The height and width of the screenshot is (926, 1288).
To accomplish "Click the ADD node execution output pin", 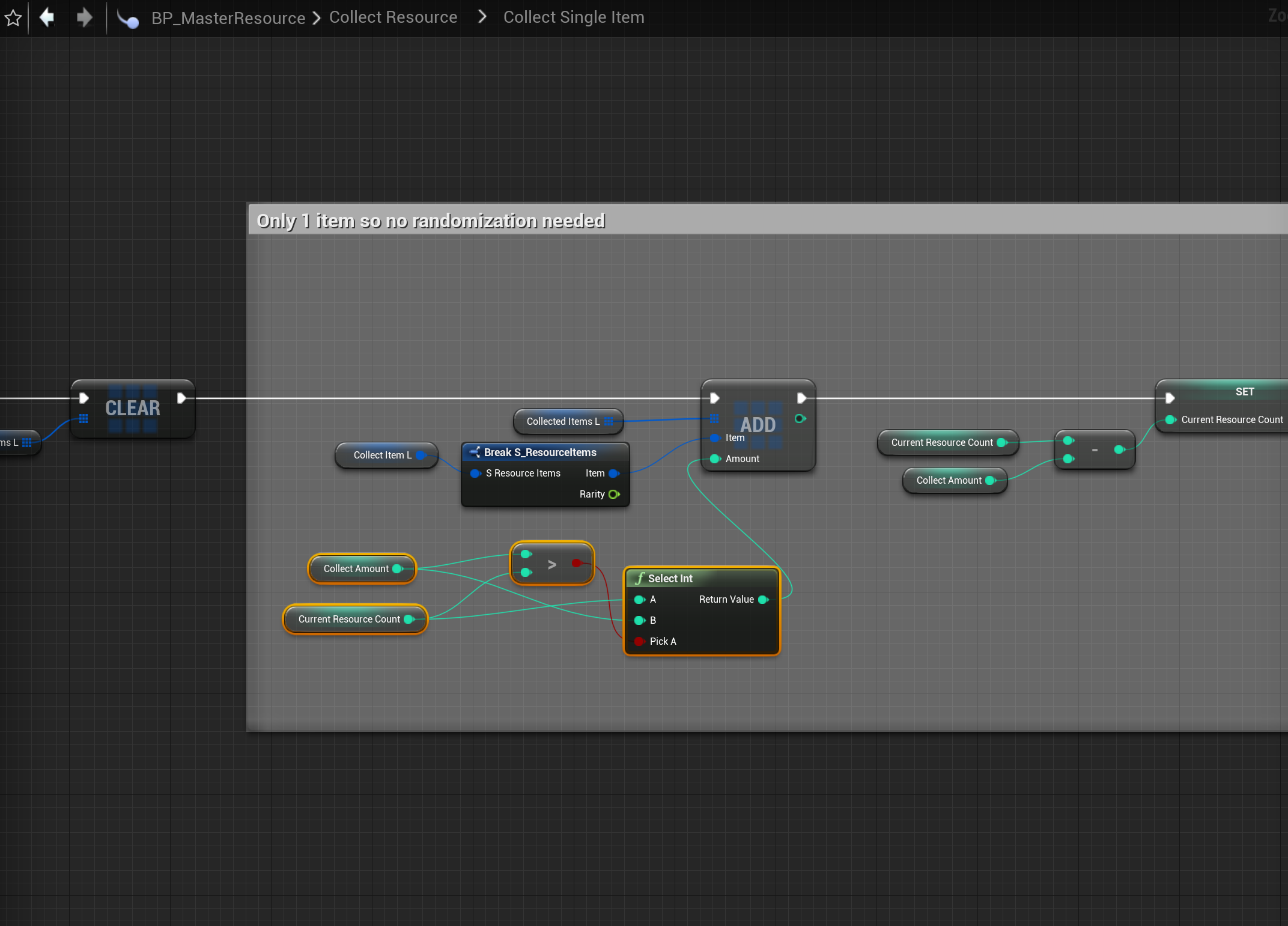I will click(801, 398).
